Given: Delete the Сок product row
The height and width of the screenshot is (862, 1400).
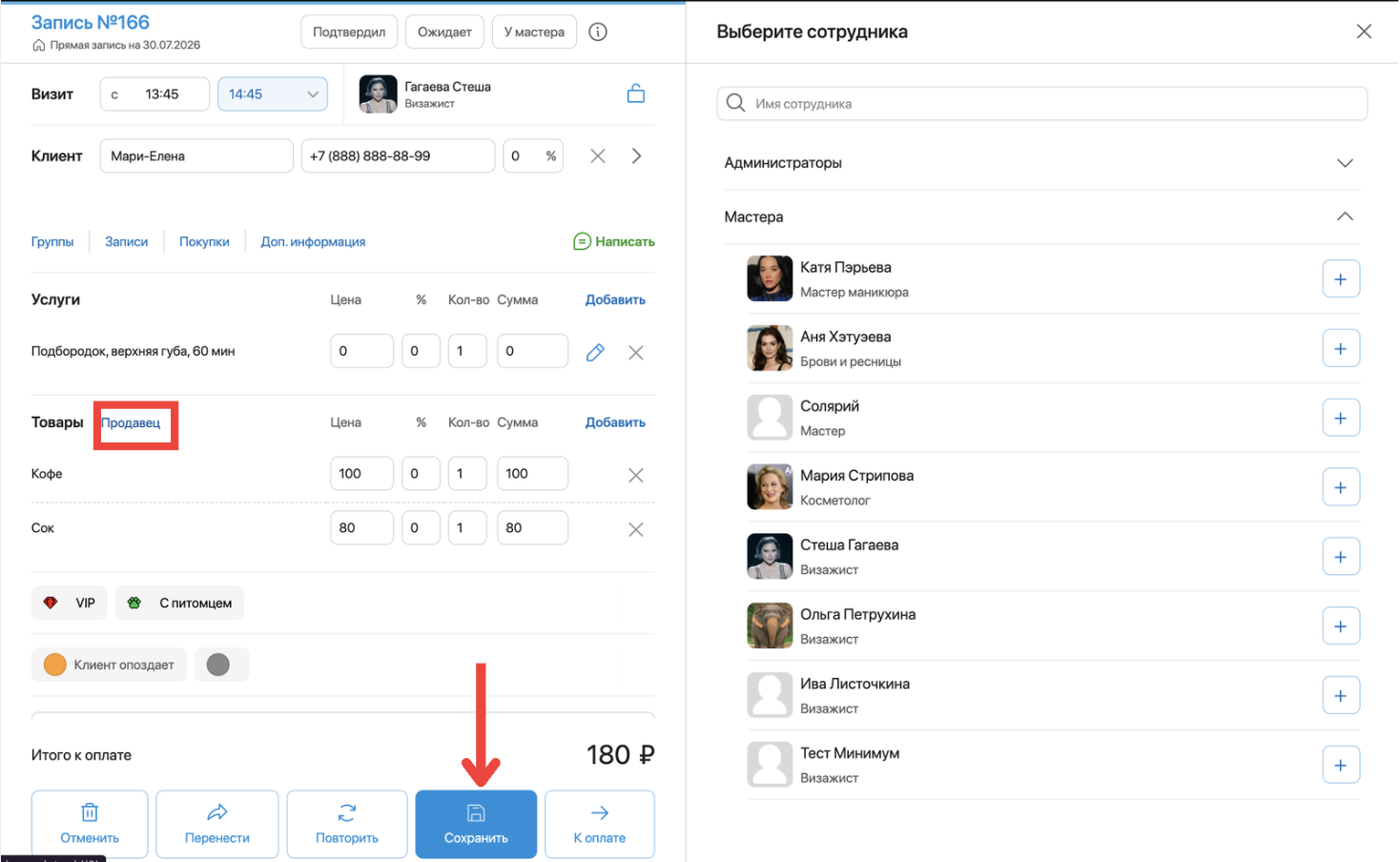Looking at the screenshot, I should pyautogui.click(x=636, y=529).
